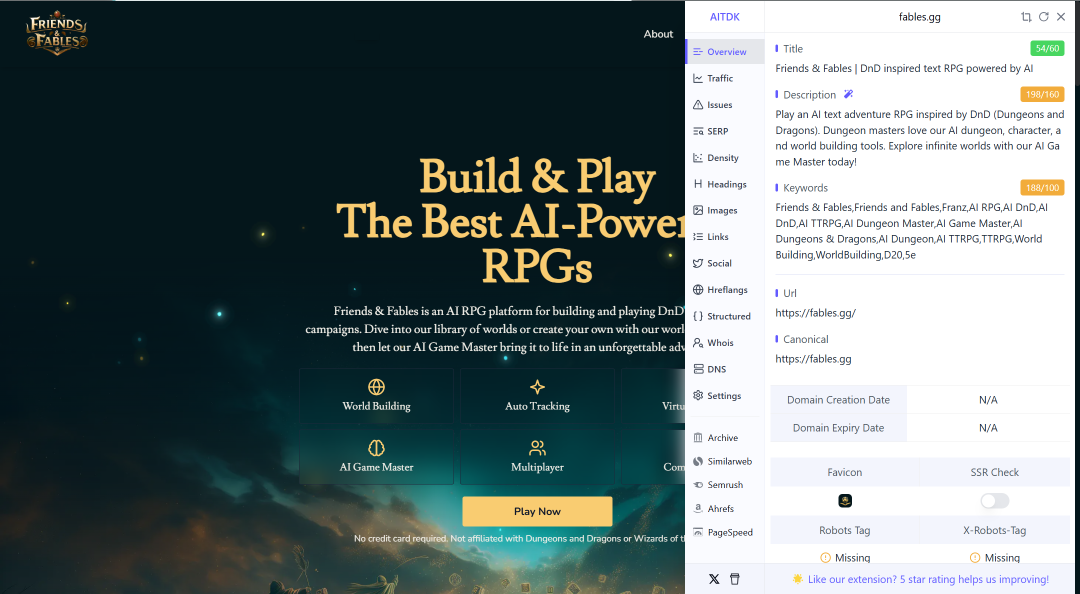Open the Whois section

click(725, 342)
